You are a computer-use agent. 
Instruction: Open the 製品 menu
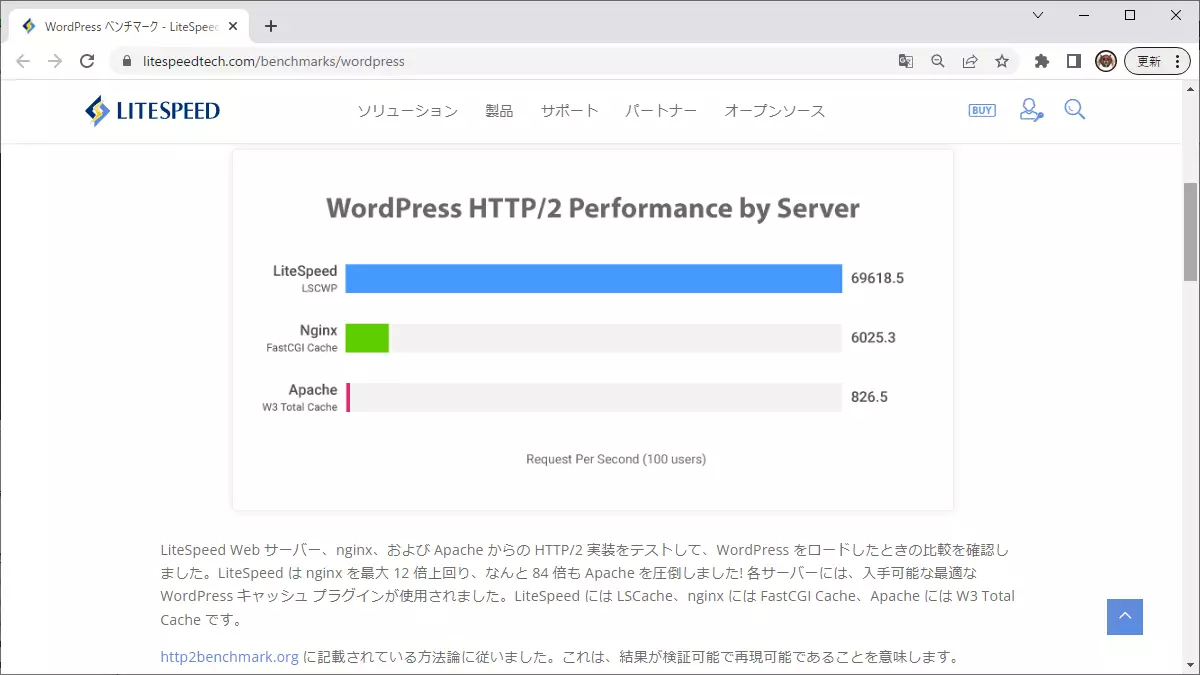tap(499, 111)
